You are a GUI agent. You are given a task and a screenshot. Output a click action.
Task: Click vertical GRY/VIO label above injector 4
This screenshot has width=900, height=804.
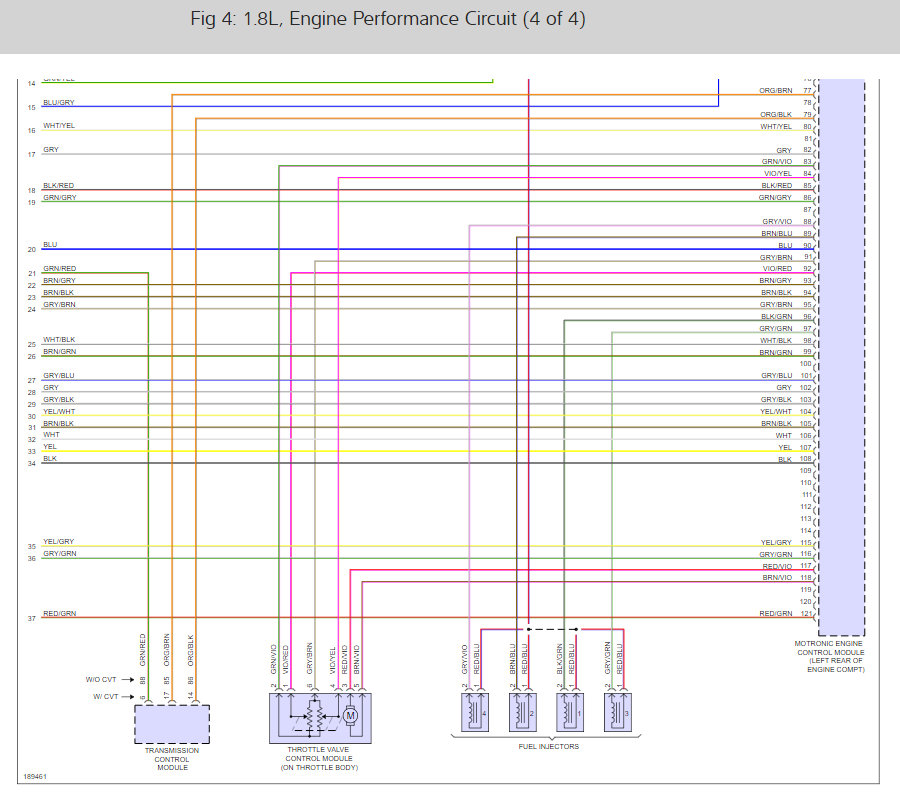[464, 659]
